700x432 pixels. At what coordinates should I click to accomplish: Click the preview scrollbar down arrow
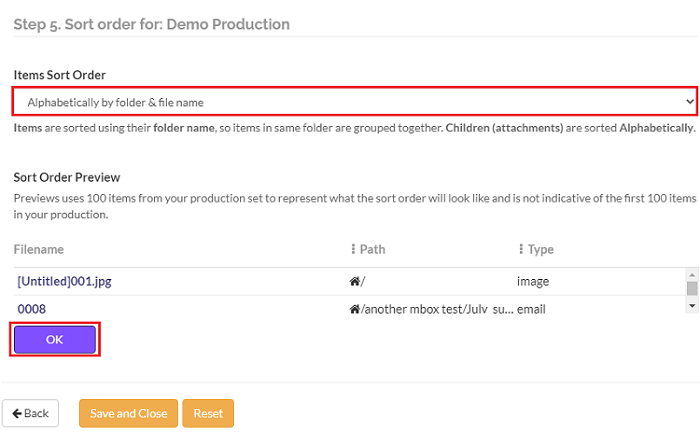pos(690,305)
